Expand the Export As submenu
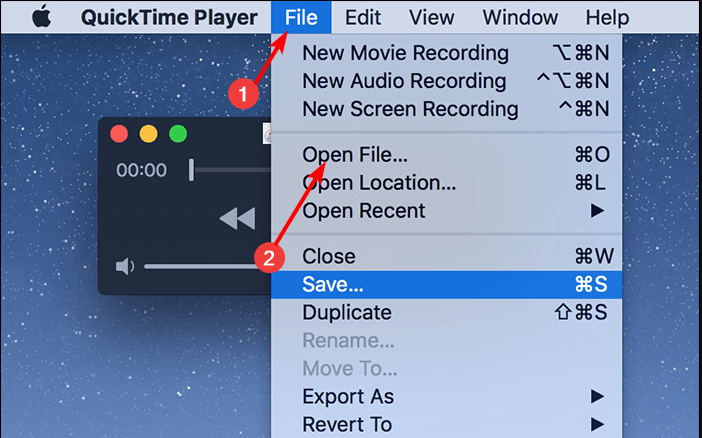 [x=446, y=396]
